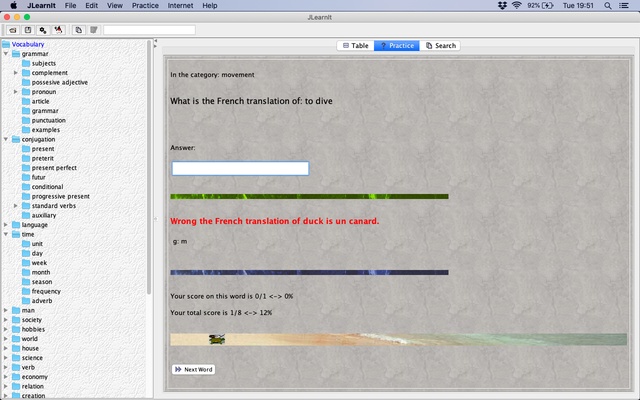Select the economy folder
This screenshot has height=400, width=640.
[x=30, y=377]
